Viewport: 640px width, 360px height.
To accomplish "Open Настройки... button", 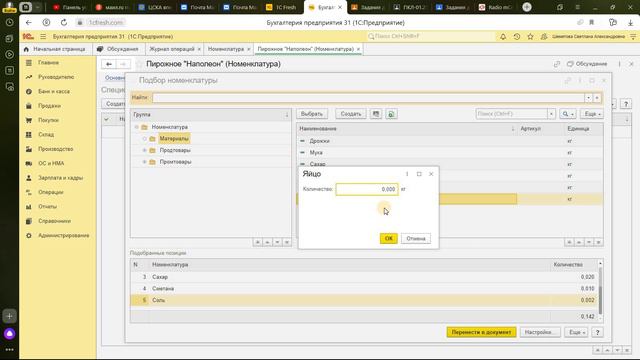I will (540, 332).
